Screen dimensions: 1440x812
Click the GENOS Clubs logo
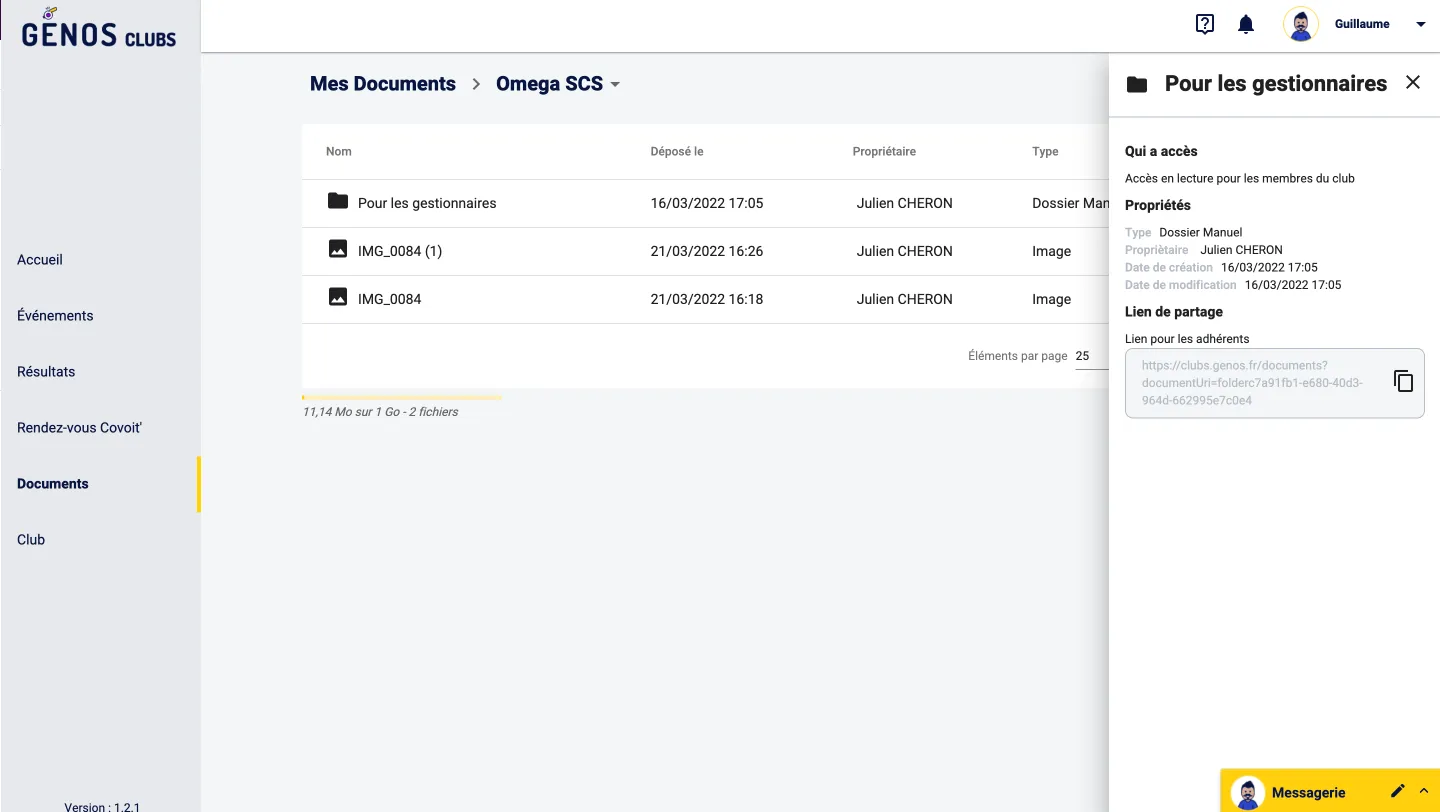pyautogui.click(x=98, y=30)
